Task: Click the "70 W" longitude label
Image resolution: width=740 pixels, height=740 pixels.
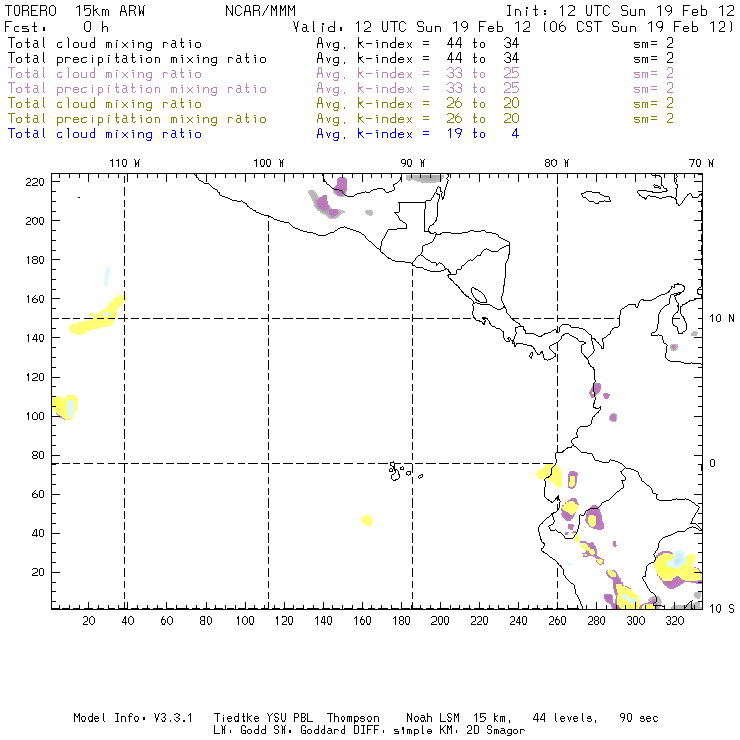Action: (701, 163)
